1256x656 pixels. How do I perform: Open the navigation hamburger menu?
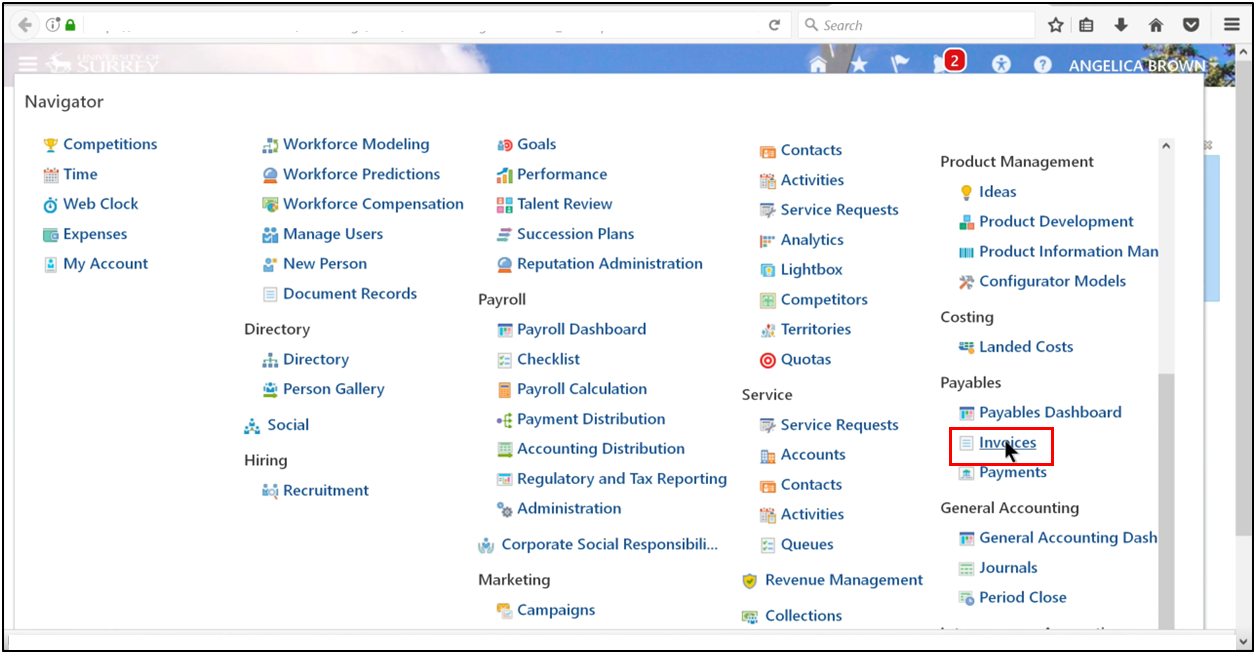point(28,63)
